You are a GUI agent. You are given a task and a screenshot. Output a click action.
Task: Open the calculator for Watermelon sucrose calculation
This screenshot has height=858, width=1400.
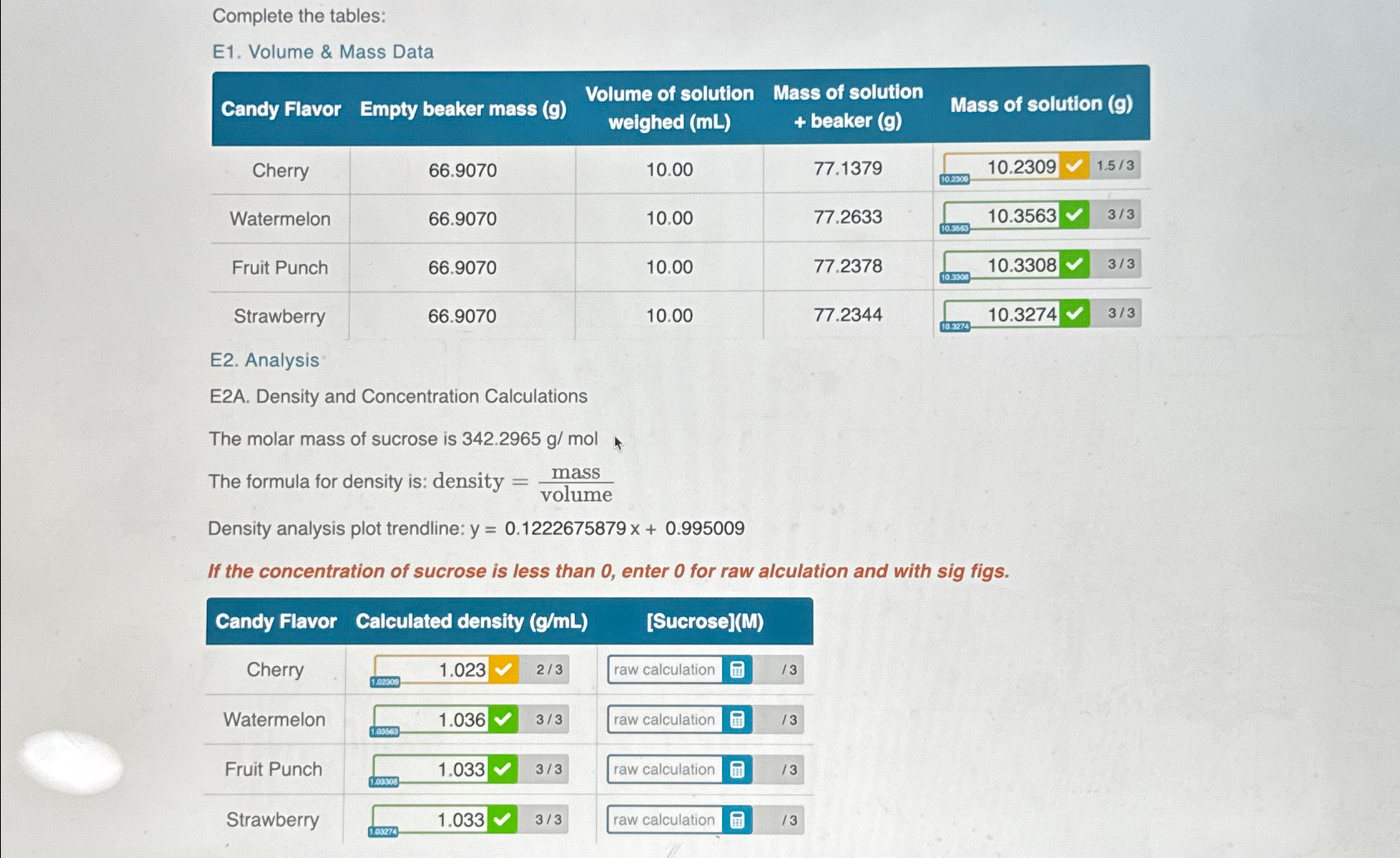[x=736, y=719]
